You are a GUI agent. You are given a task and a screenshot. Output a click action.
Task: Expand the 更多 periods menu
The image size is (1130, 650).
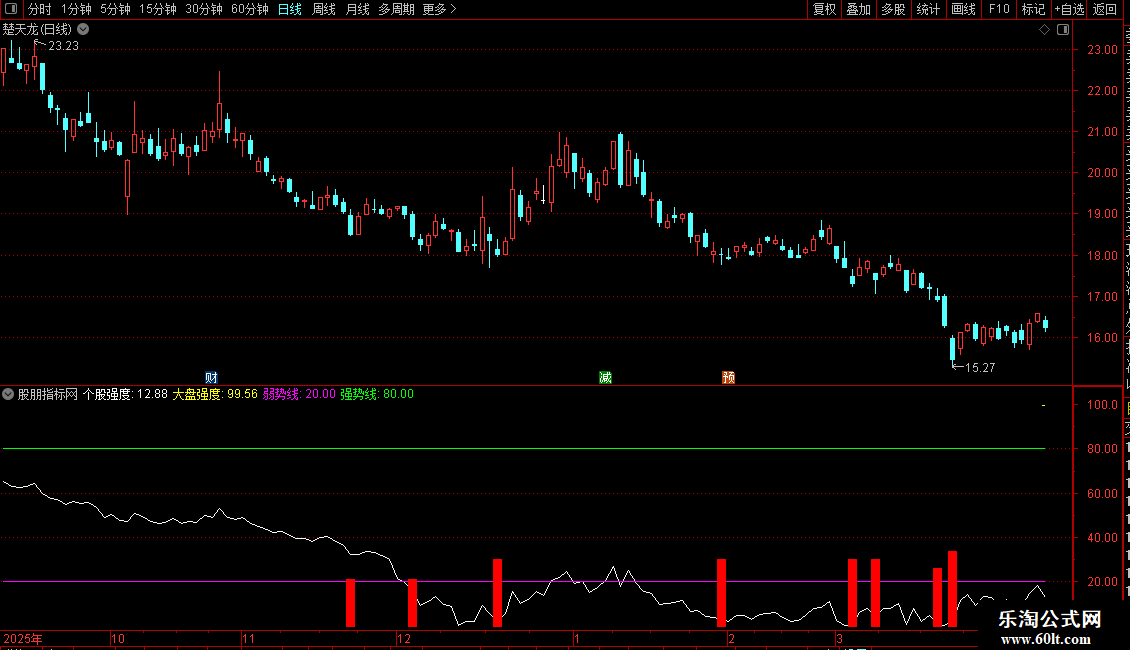click(x=439, y=9)
